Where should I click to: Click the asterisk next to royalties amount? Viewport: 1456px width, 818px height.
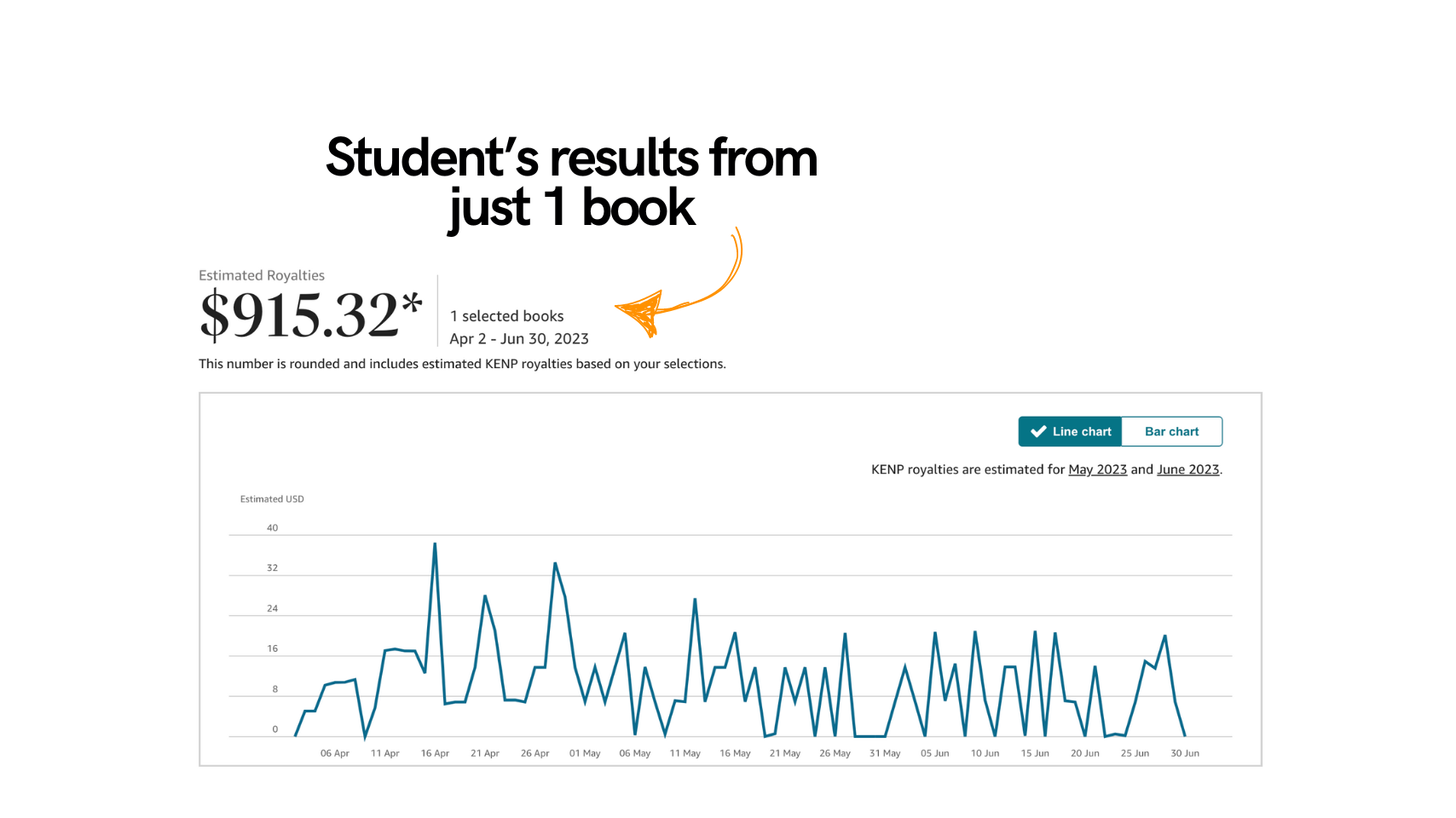pyautogui.click(x=412, y=302)
